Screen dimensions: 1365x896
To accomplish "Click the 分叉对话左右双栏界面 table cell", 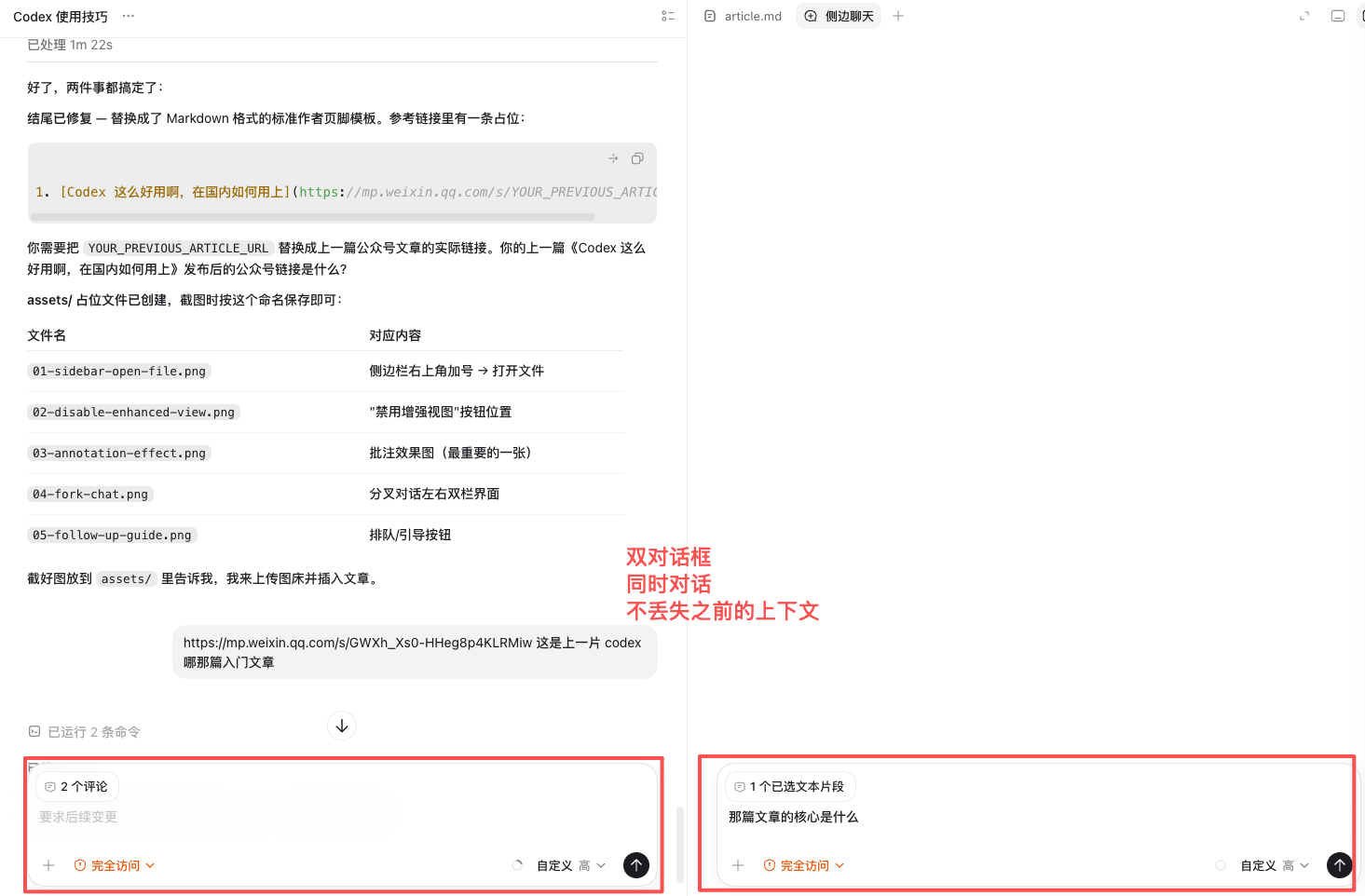I will pos(434,494).
